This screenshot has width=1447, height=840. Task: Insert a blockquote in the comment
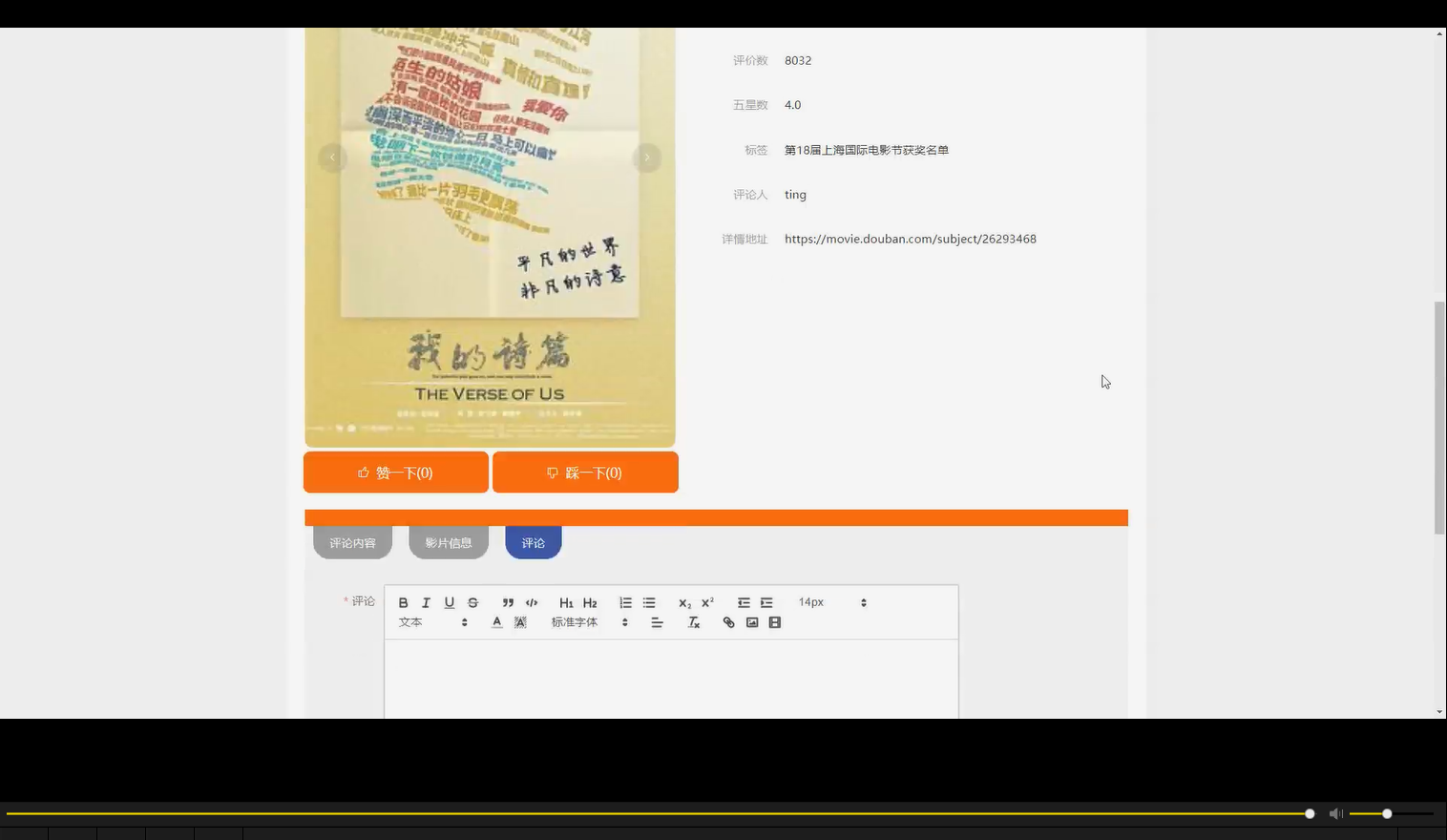pyautogui.click(x=508, y=602)
